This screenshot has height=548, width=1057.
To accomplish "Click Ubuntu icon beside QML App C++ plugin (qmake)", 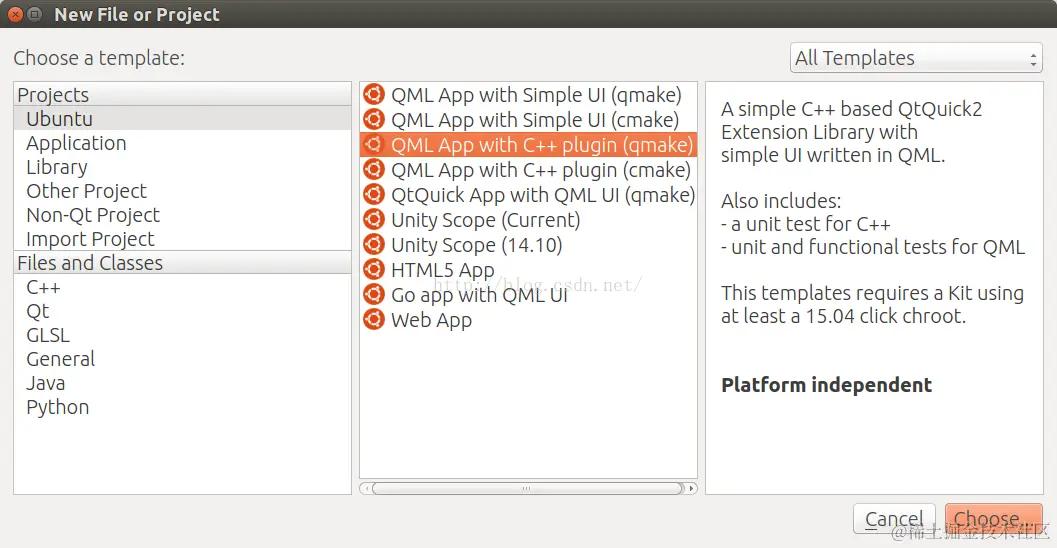I will (x=374, y=145).
